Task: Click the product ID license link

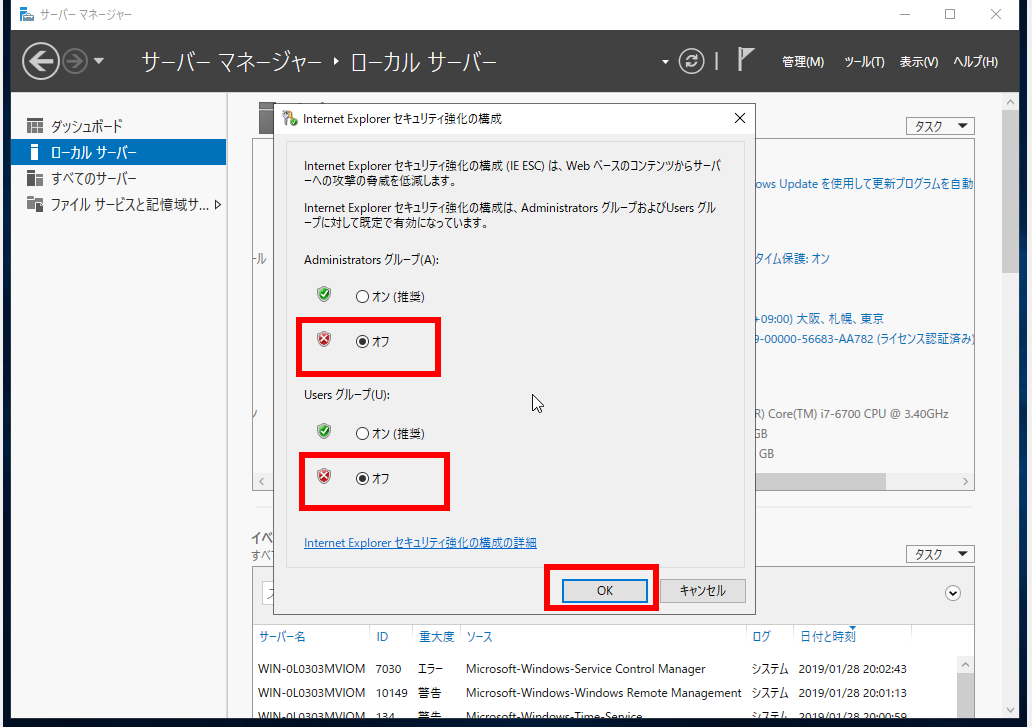Action: click(864, 339)
